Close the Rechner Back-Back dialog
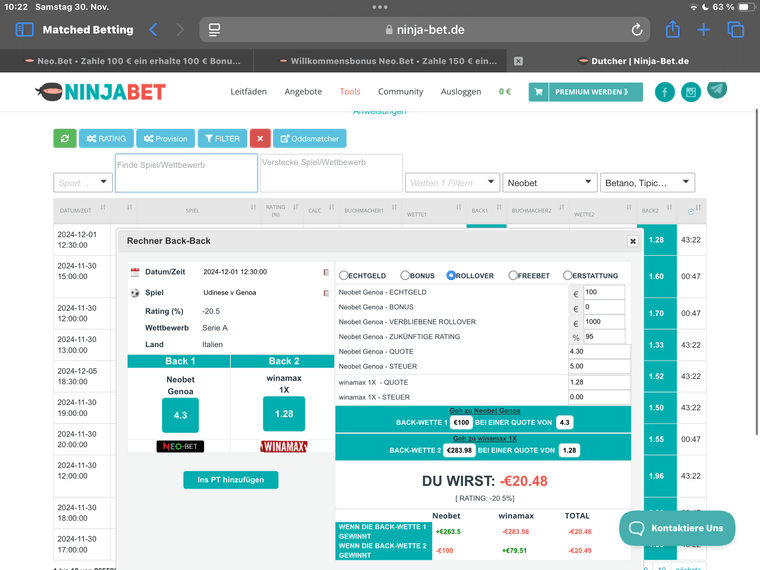The height and width of the screenshot is (570, 760). click(x=633, y=241)
